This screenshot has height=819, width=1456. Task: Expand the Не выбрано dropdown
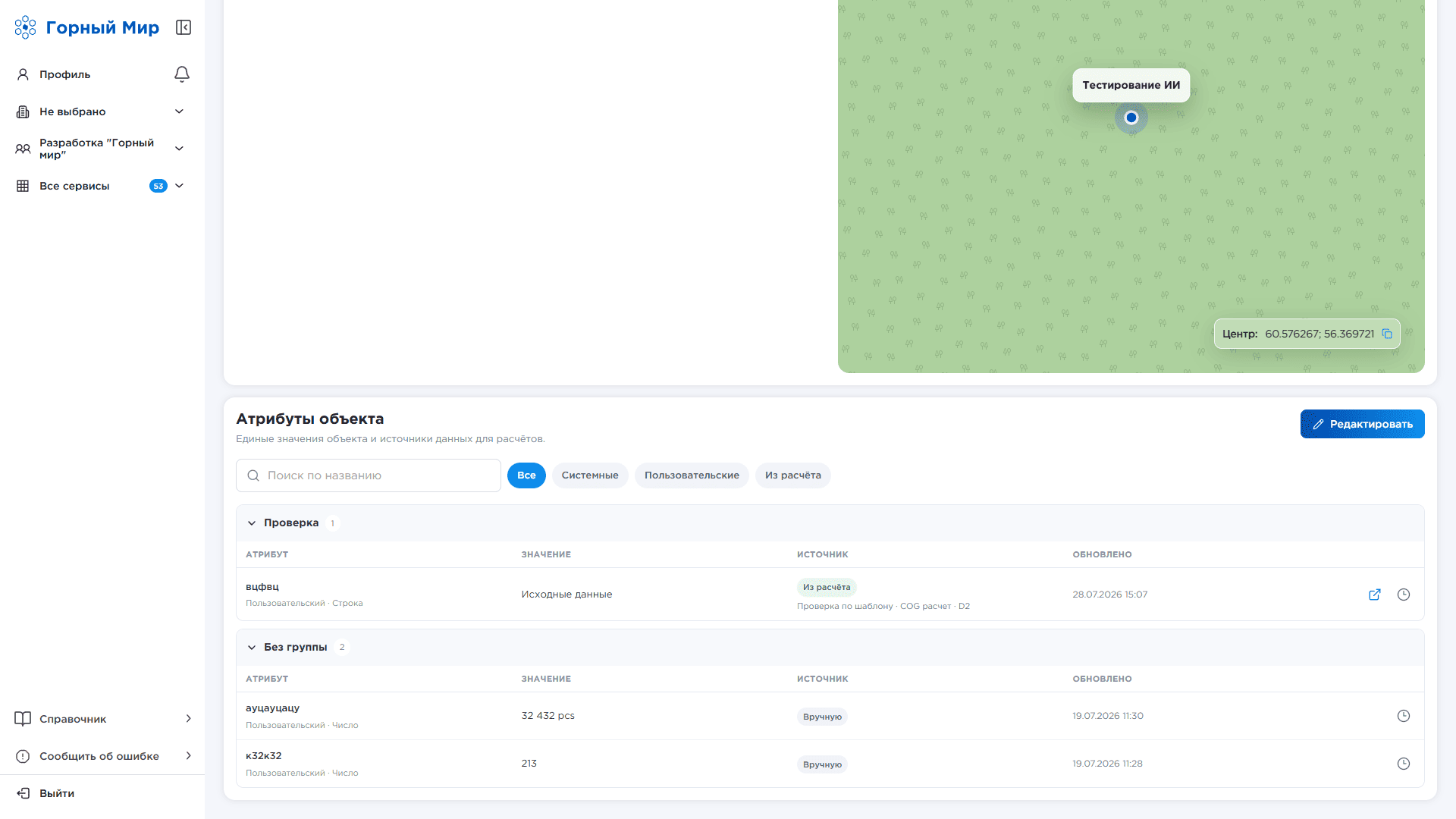(180, 111)
